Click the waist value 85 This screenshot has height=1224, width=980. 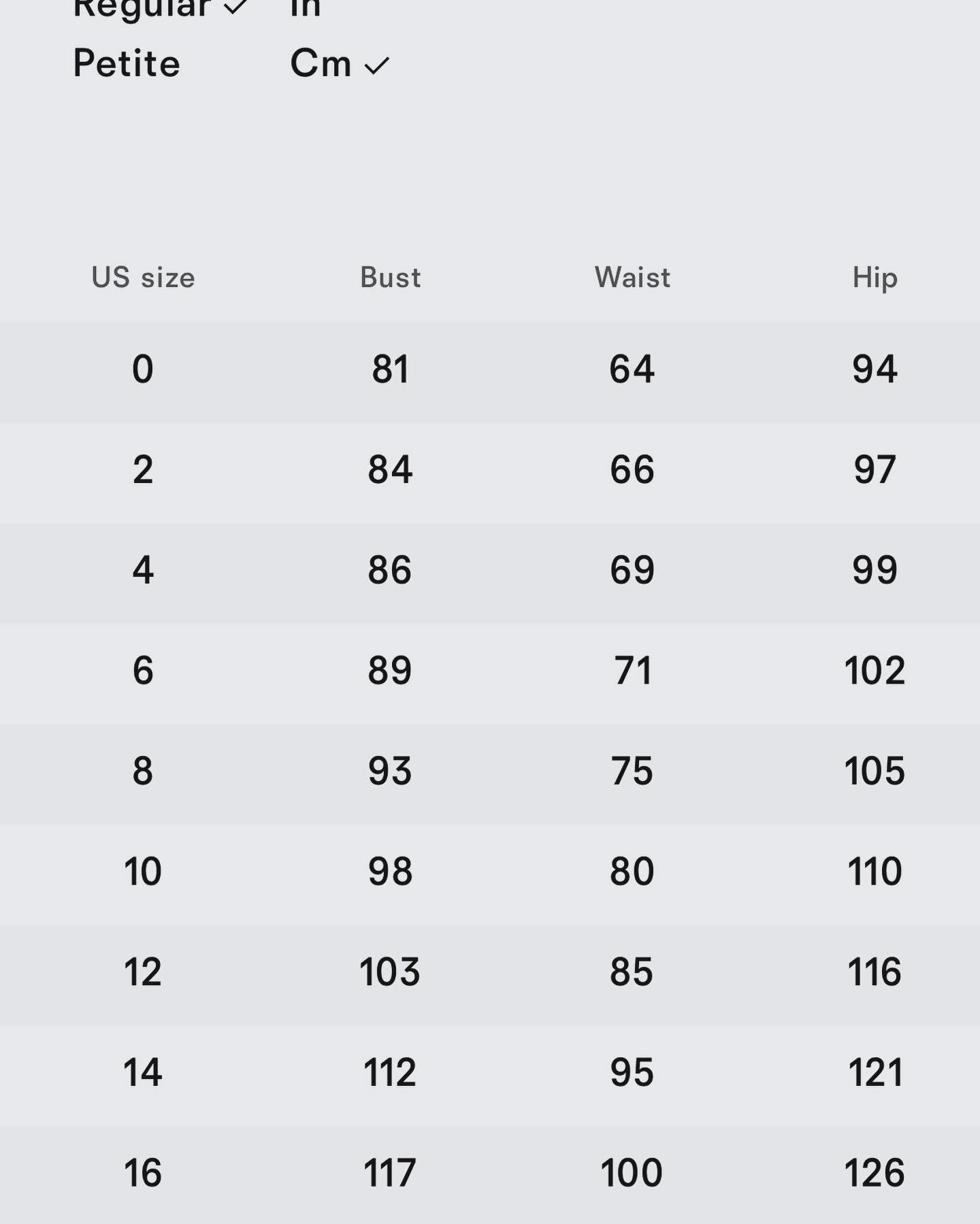point(632,972)
